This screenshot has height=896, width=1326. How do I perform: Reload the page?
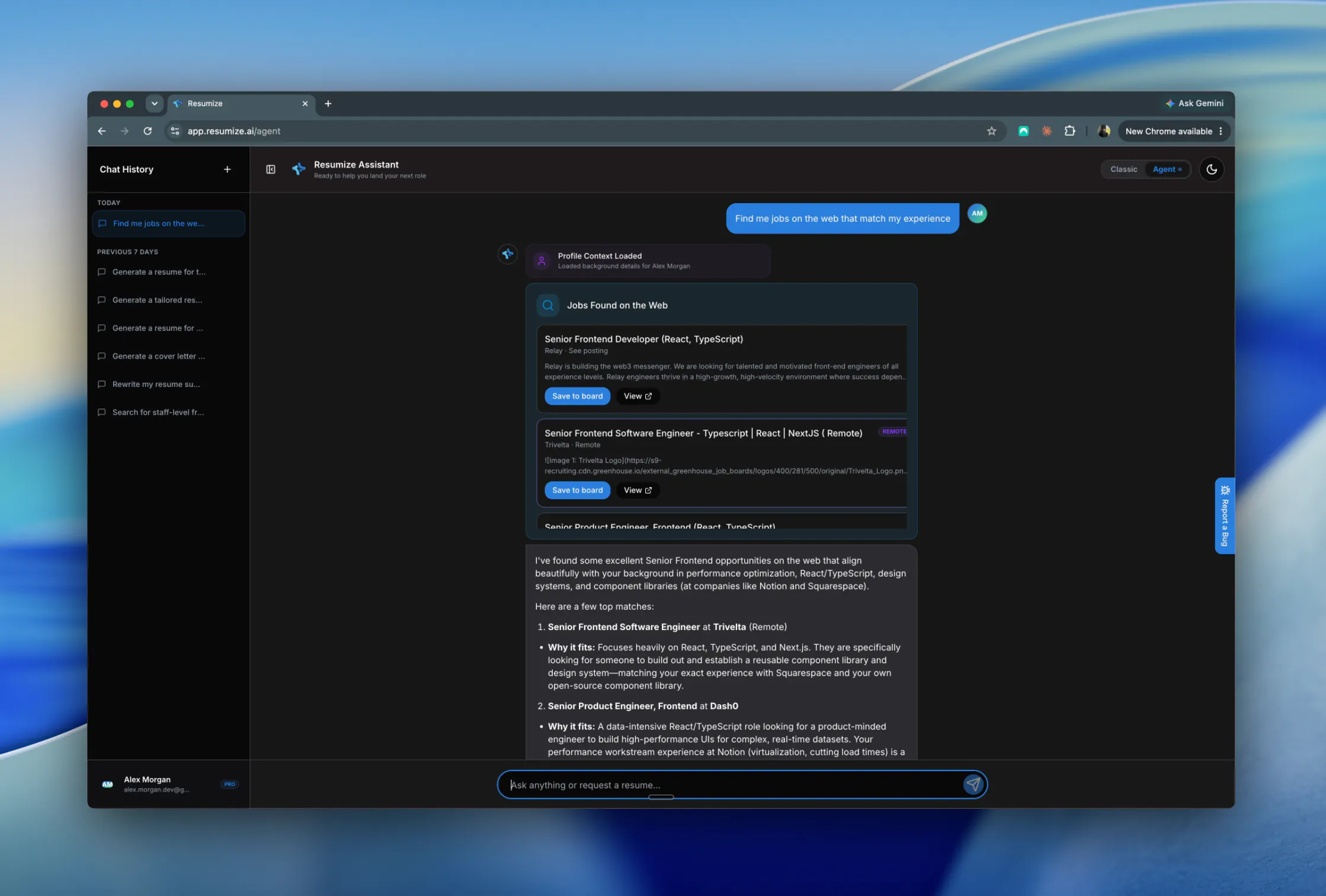pos(148,132)
